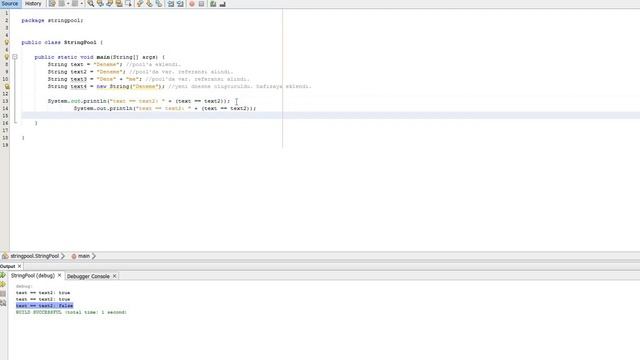Jump to Previous Bookmark icon
This screenshot has width=640, height=360.
click(x=140, y=4)
